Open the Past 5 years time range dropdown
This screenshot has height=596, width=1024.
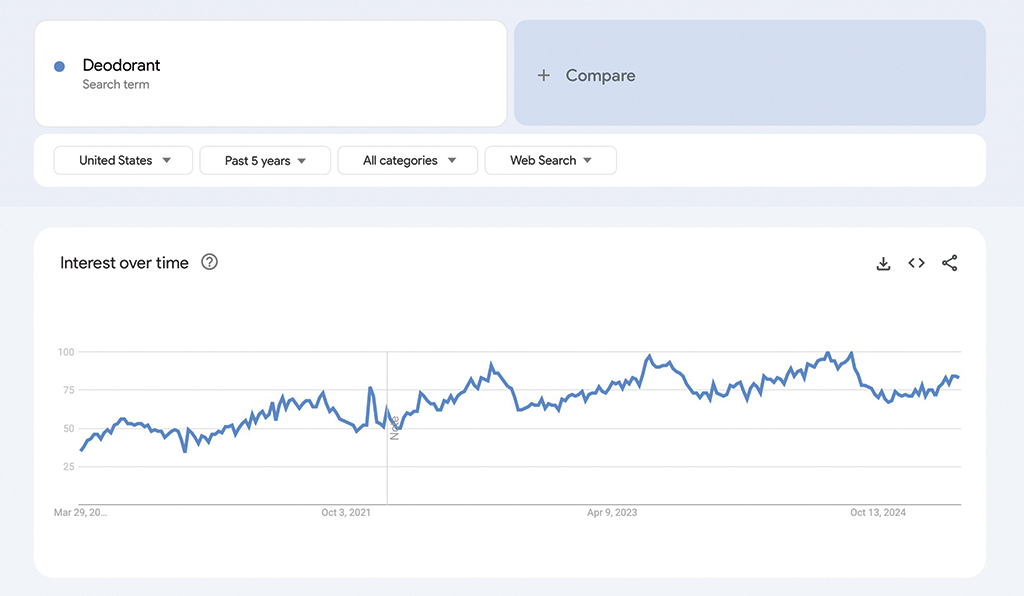pyautogui.click(x=265, y=160)
